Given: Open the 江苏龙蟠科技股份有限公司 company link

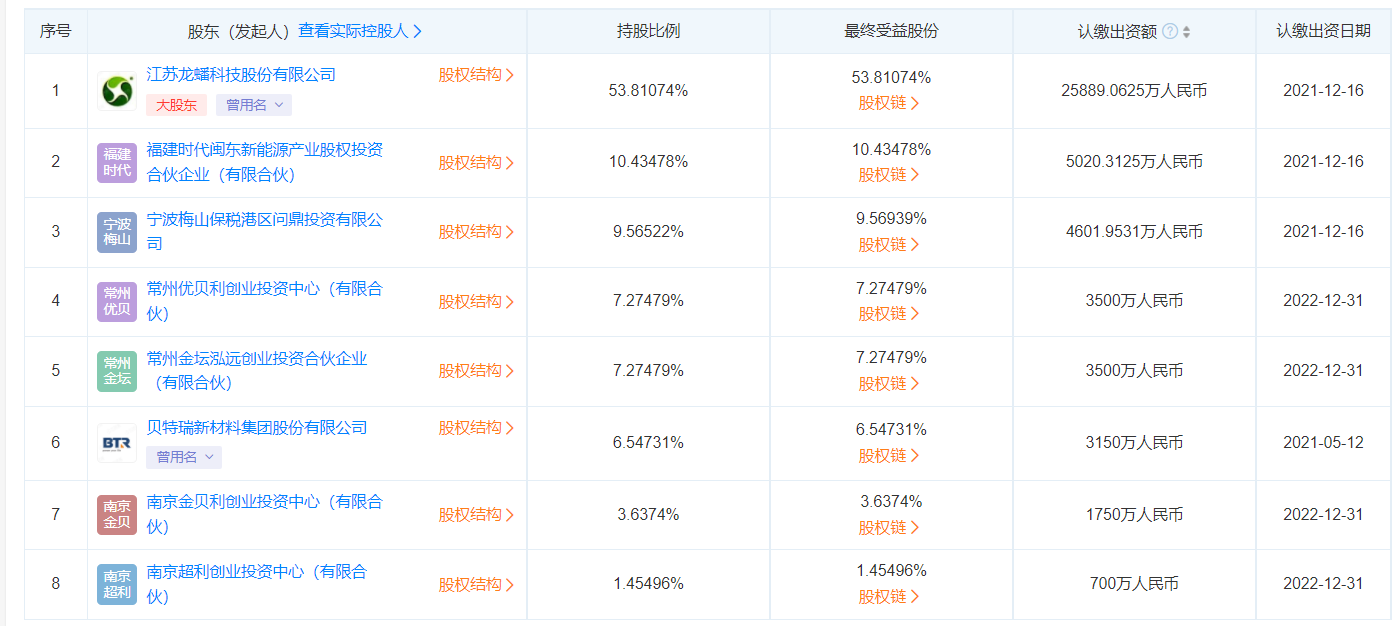Looking at the screenshot, I should pyautogui.click(x=241, y=75).
